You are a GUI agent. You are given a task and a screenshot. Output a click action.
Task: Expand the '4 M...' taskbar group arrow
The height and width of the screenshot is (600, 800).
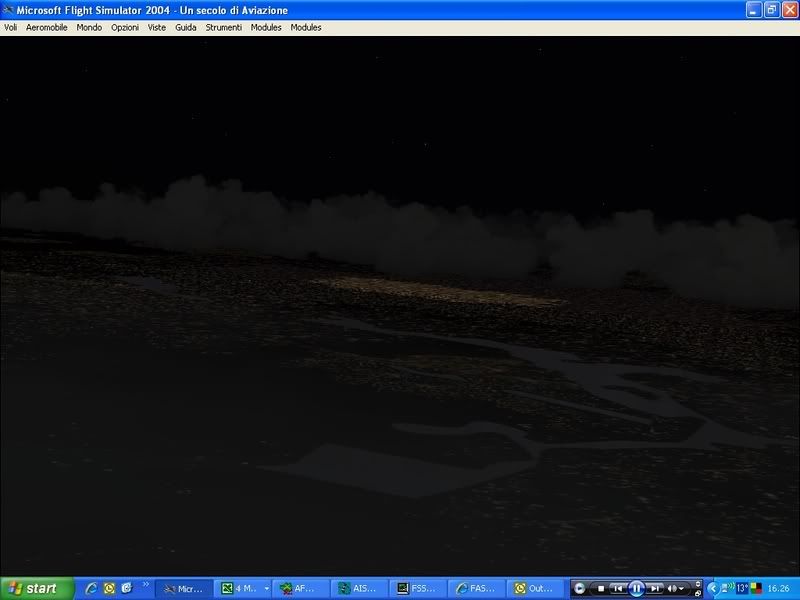pos(266,589)
